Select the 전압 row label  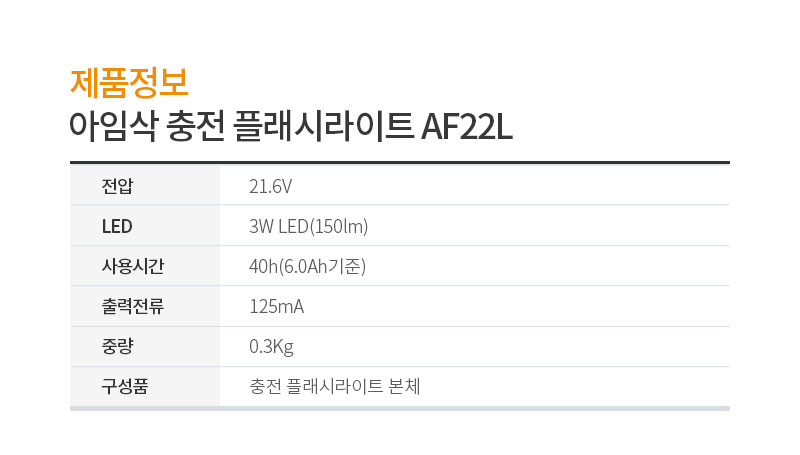117,186
